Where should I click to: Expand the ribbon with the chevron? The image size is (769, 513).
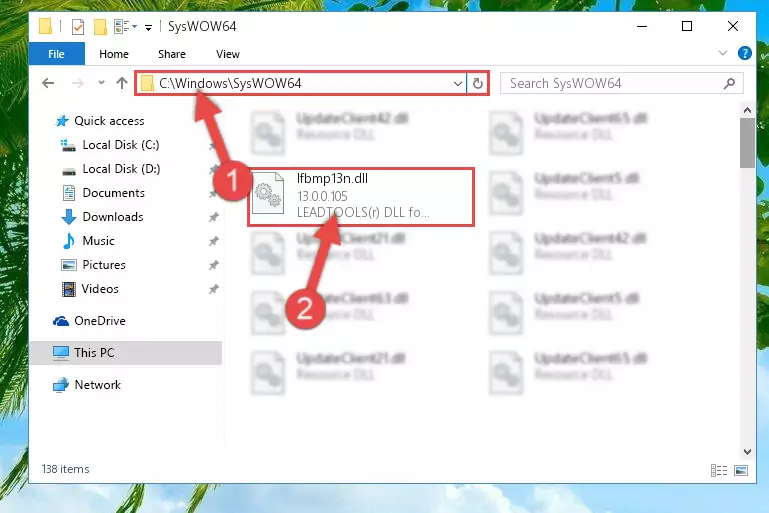[x=722, y=53]
